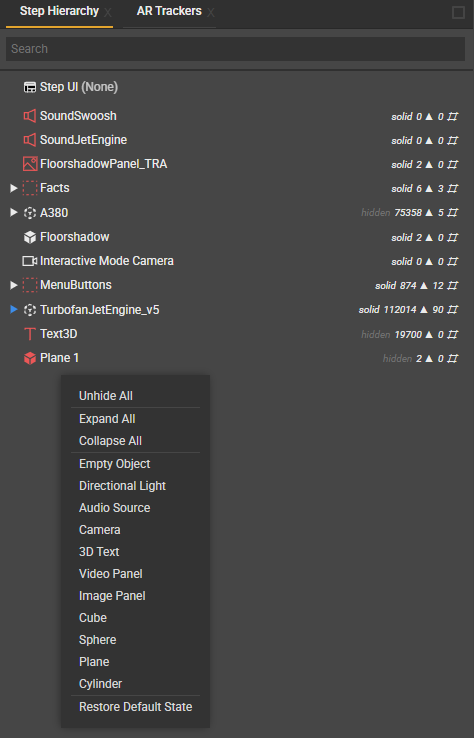
Task: Expand TurbofanJetEngine_v5 with blue arrow
Action: click(14, 309)
